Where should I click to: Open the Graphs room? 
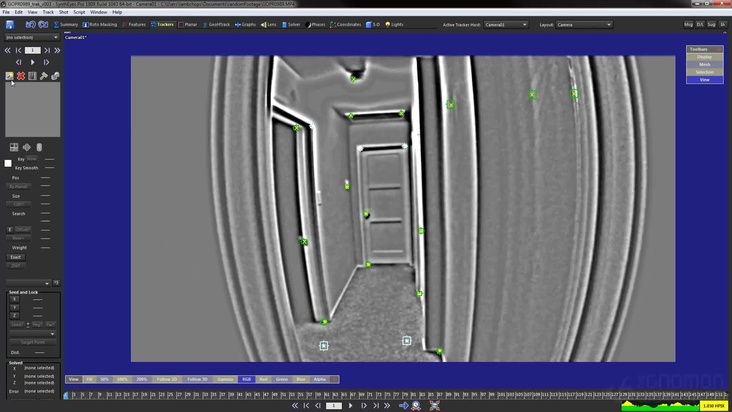point(244,24)
